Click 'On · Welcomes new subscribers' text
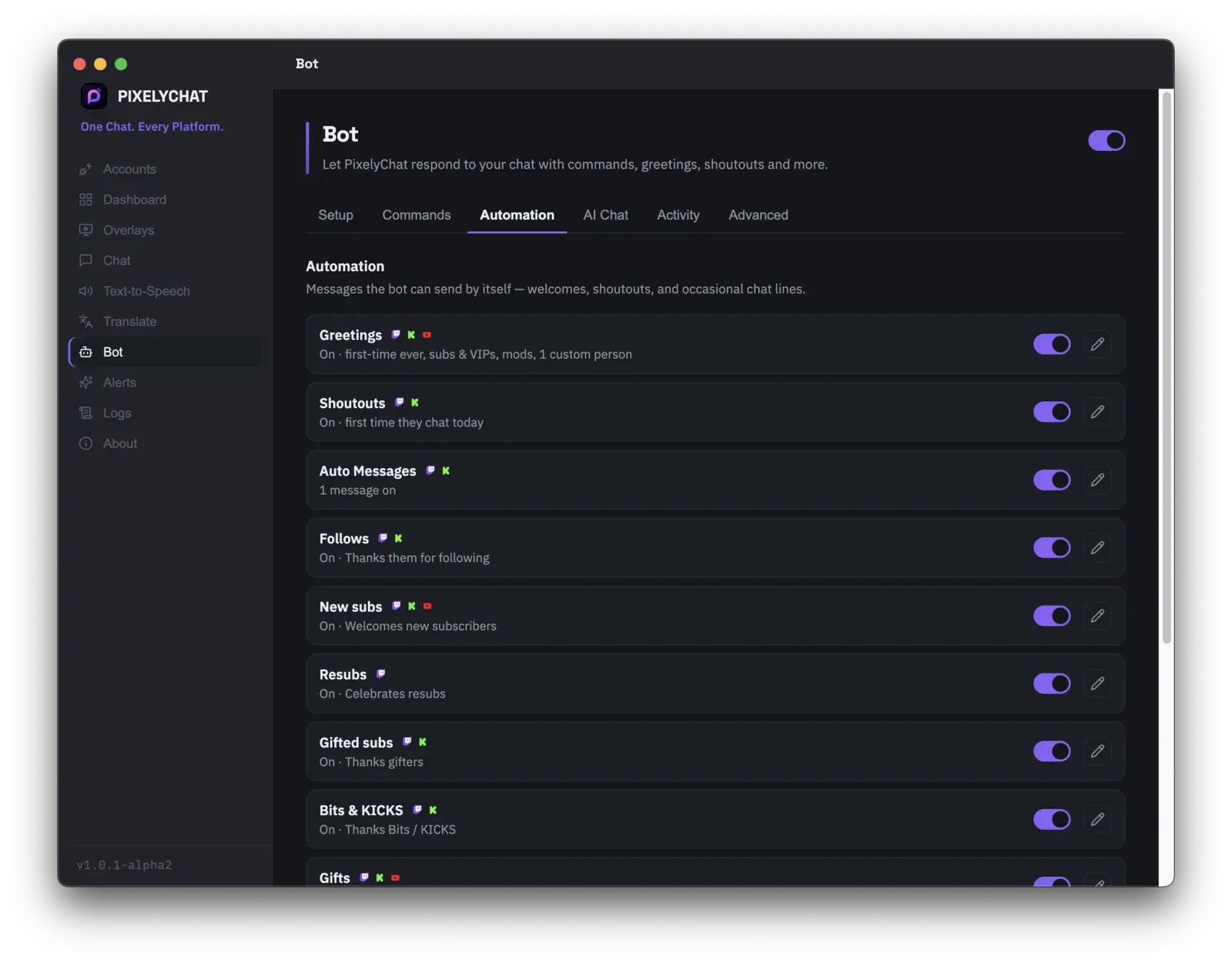1232x963 pixels. (408, 627)
